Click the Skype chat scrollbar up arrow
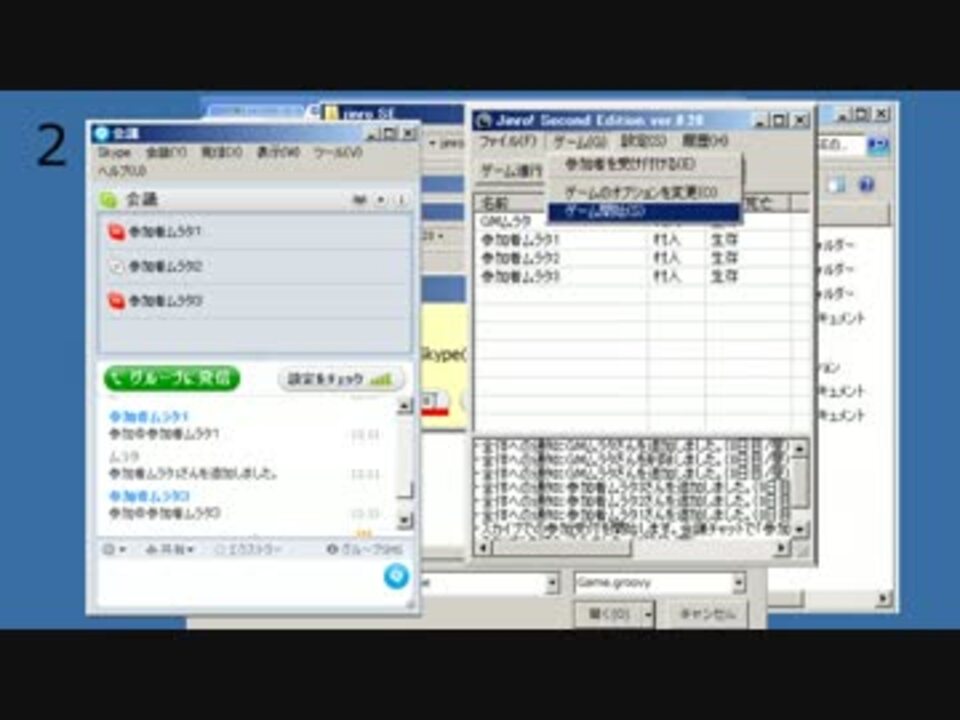The image size is (960, 720). click(405, 406)
